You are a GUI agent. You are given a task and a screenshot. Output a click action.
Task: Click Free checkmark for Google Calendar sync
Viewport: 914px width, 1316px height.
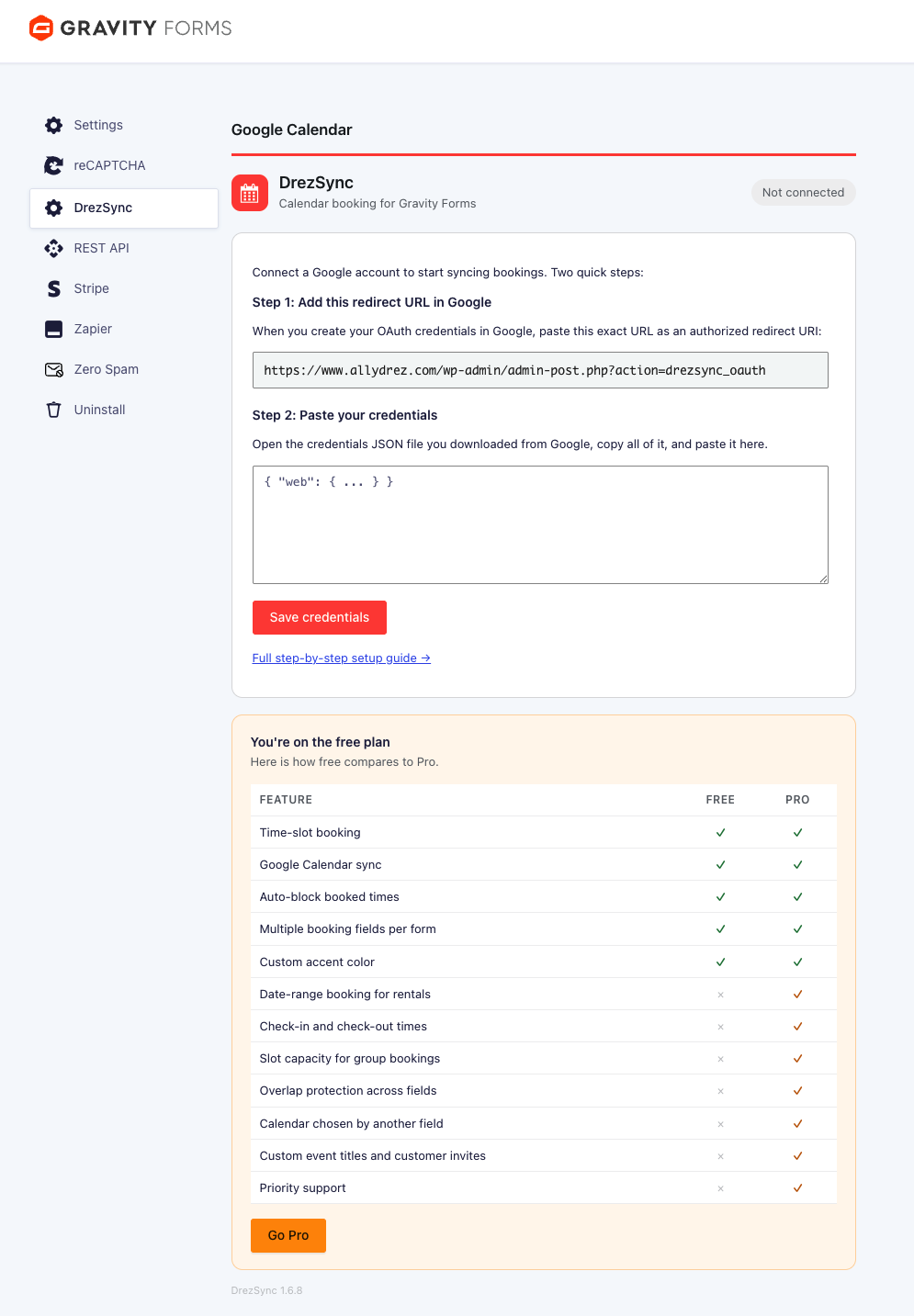[x=720, y=864]
